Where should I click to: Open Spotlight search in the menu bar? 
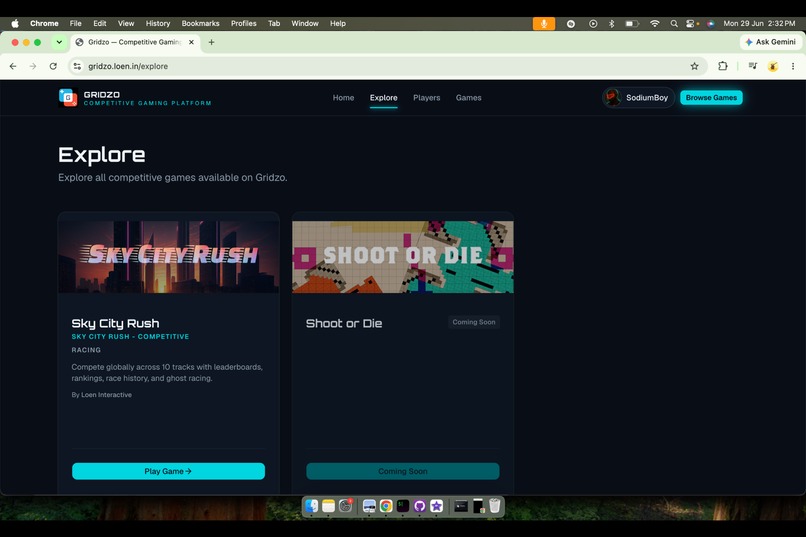pyautogui.click(x=673, y=24)
